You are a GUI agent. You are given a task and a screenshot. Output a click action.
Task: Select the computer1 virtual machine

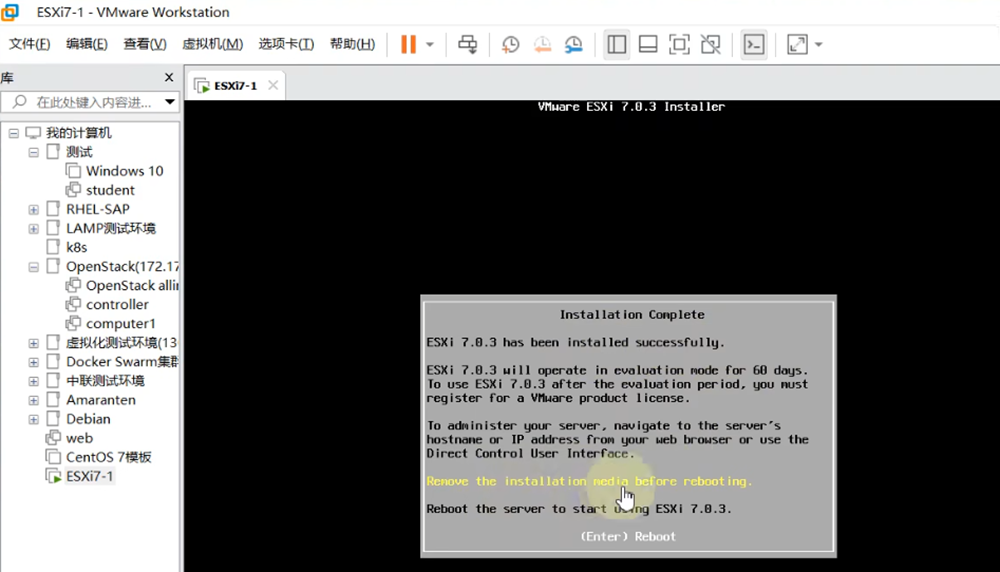[x=121, y=323]
